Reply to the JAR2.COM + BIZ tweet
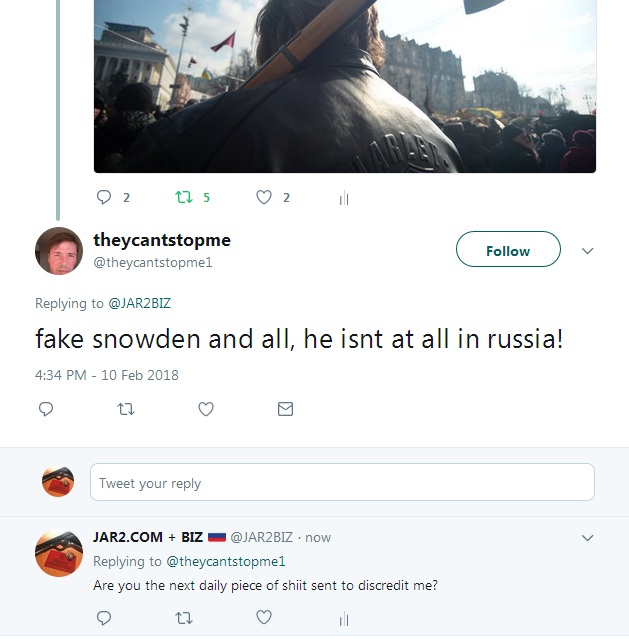Image resolution: width=629 pixels, height=639 pixels. [x=104, y=618]
